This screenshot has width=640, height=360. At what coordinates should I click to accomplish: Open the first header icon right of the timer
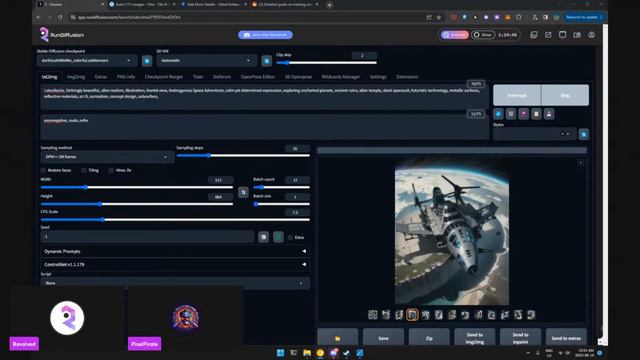534,35
